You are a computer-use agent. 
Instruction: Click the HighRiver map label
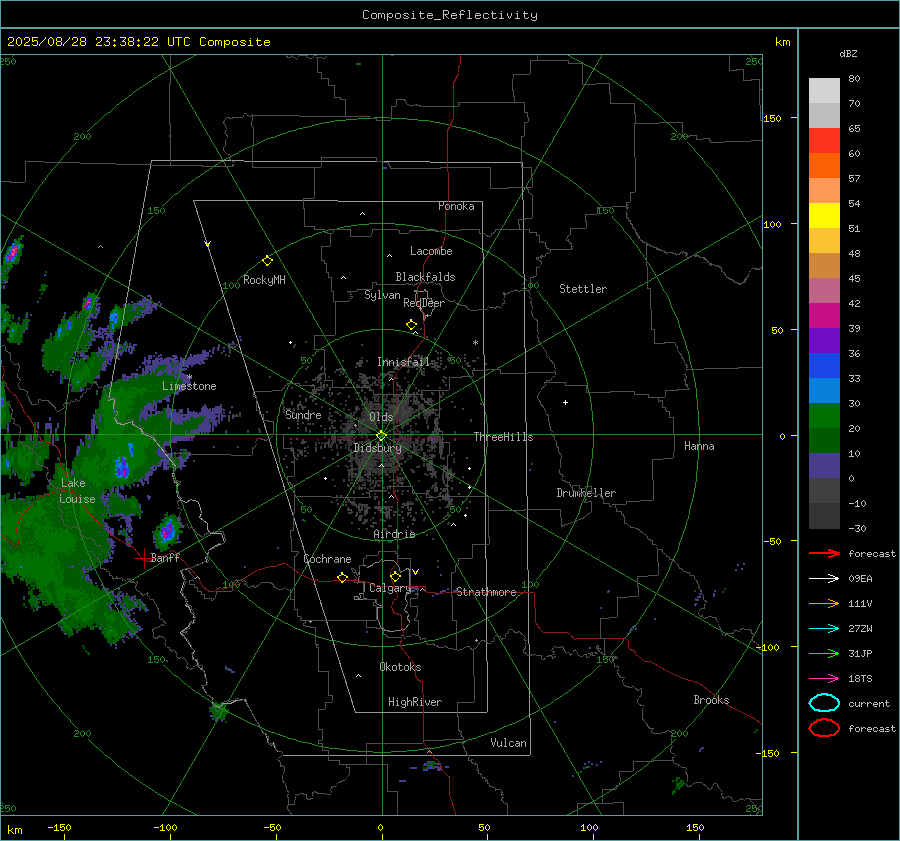pos(415,702)
